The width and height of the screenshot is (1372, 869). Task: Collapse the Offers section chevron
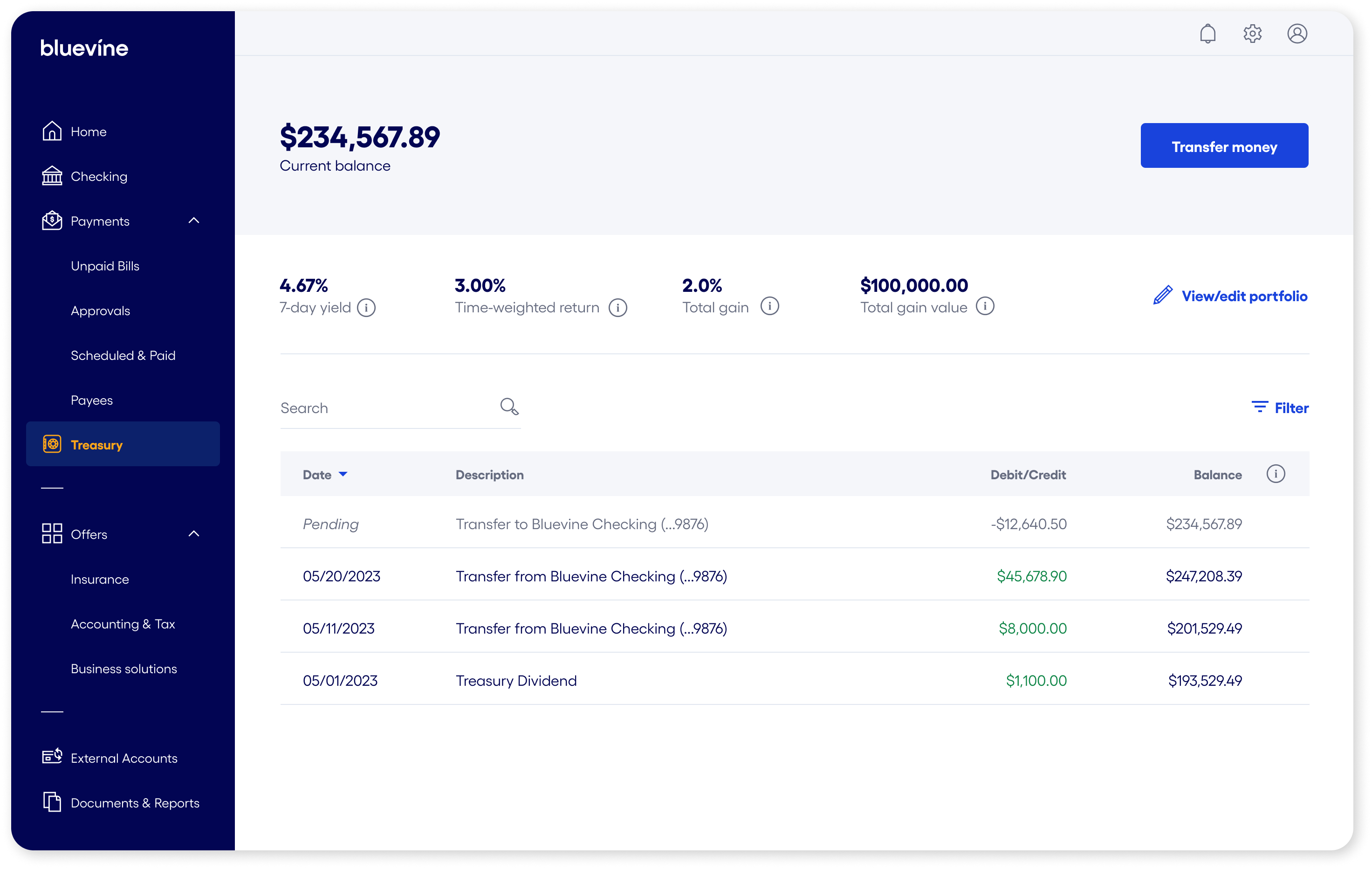click(194, 534)
